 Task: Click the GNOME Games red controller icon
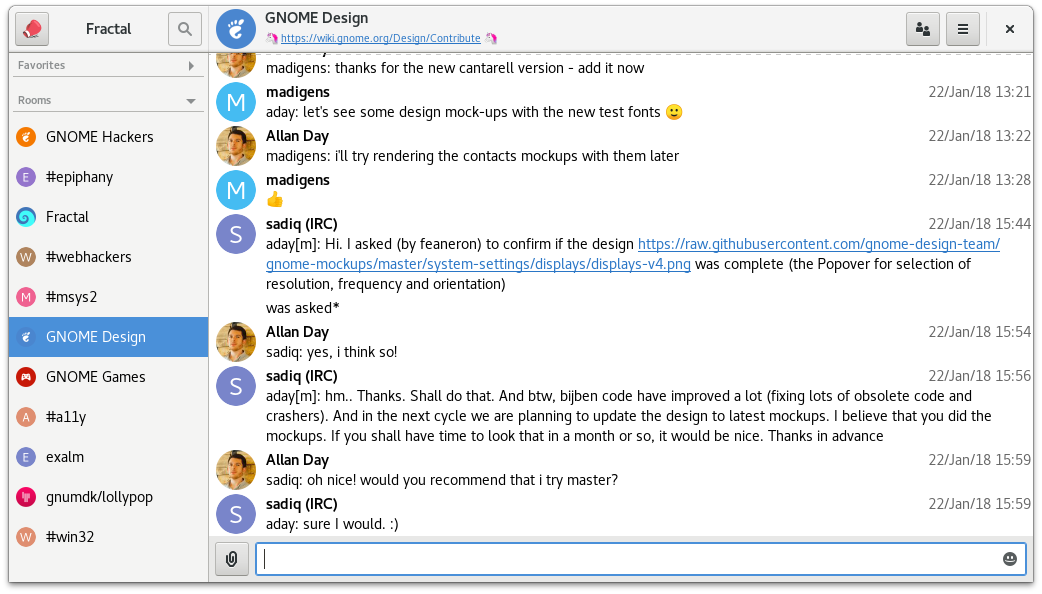point(26,377)
